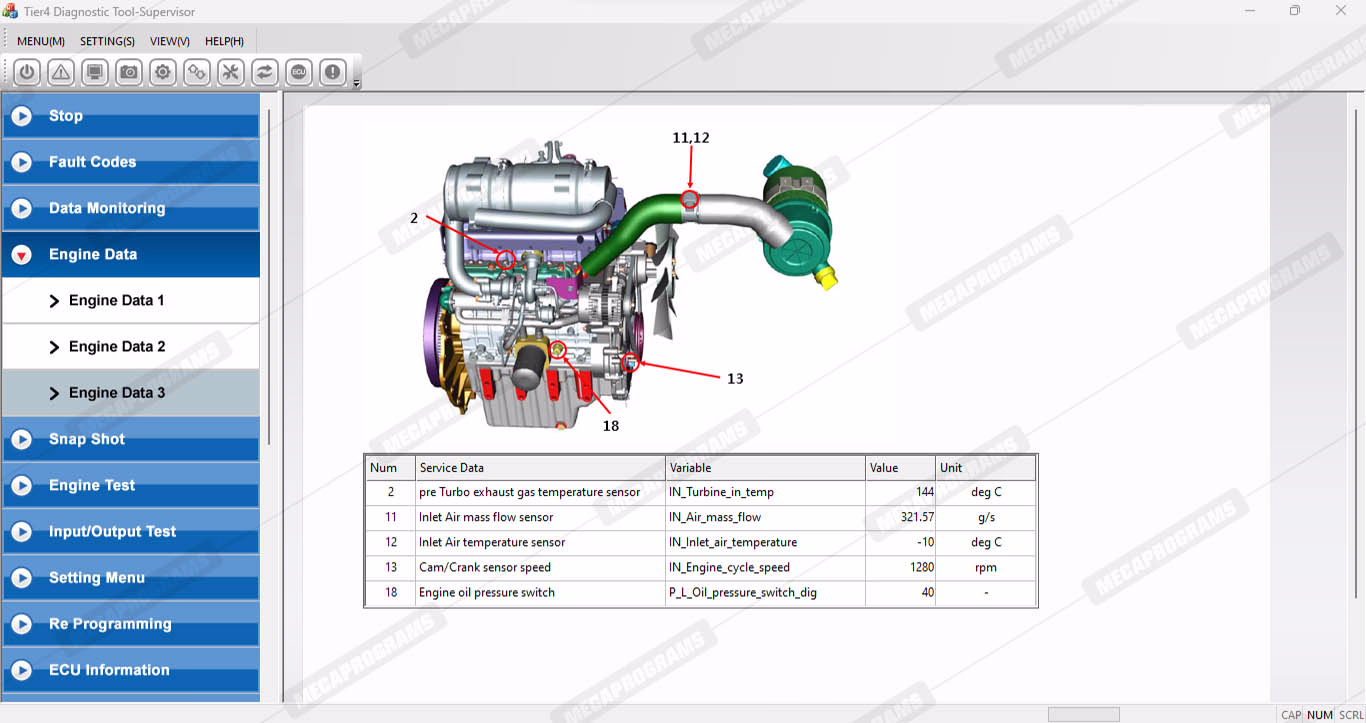Click the play icon beside ECU Information
The width and height of the screenshot is (1366, 723).
coord(21,670)
